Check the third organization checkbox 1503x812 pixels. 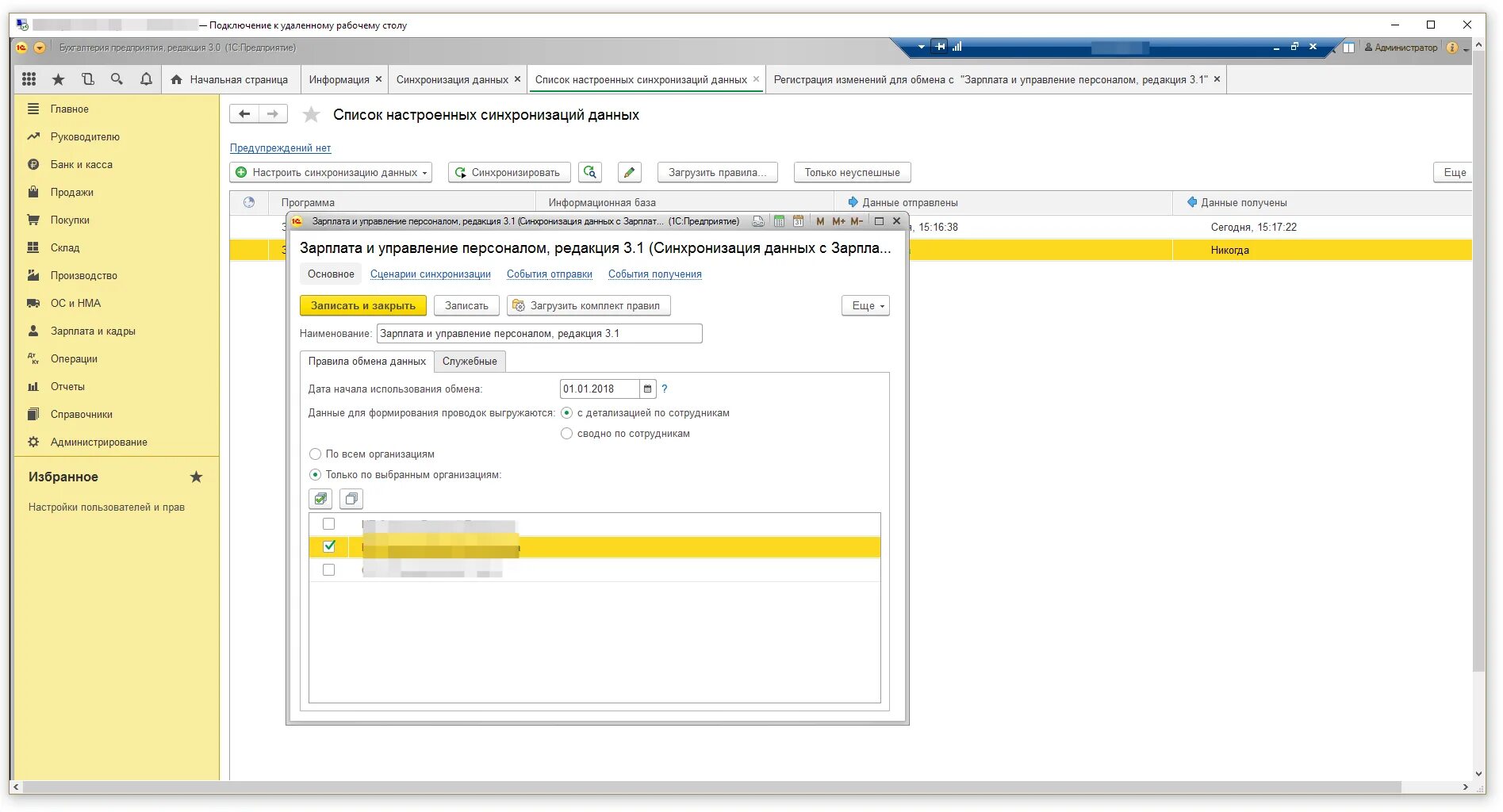329,570
